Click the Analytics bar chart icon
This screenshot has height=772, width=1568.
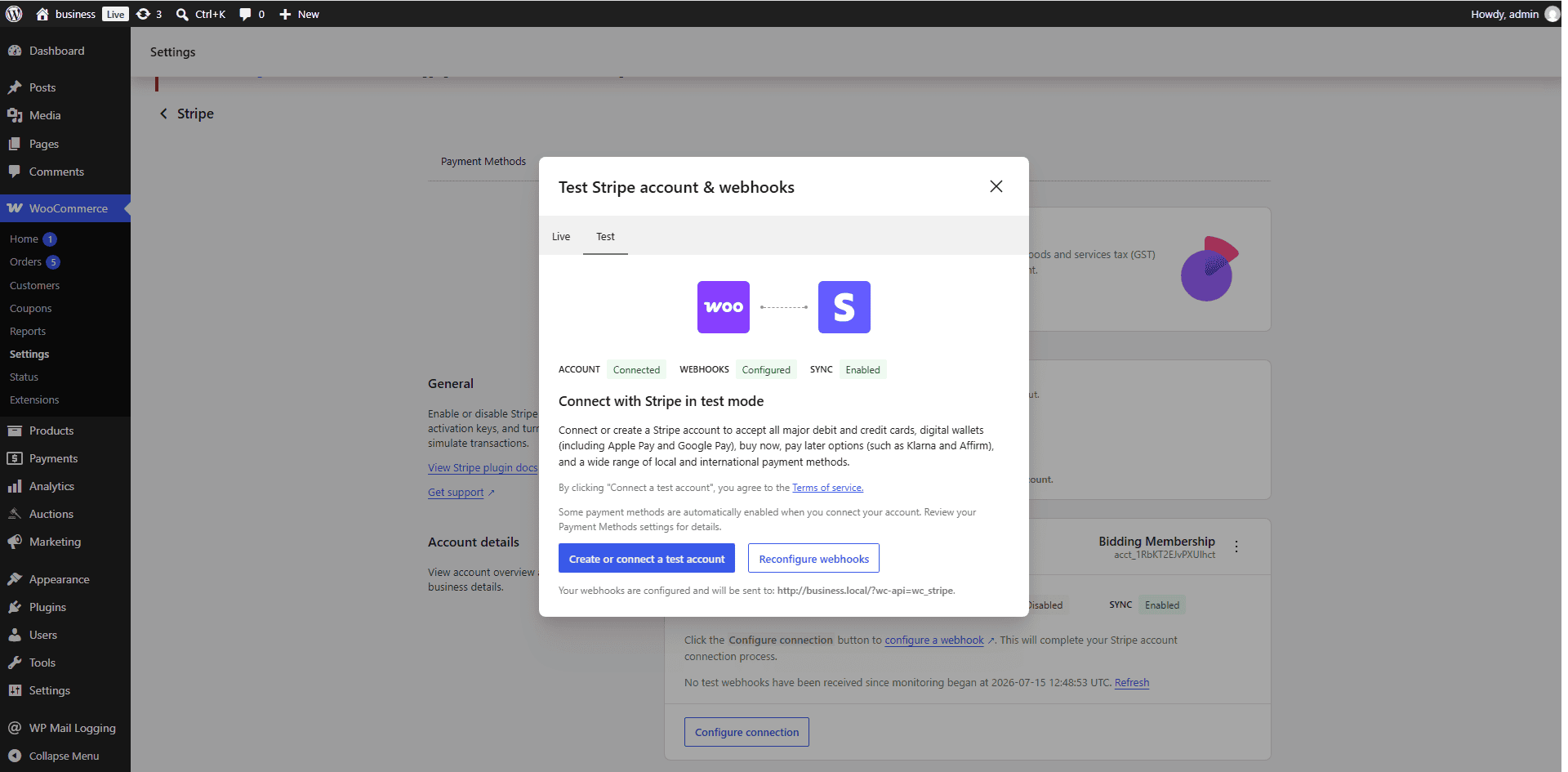(x=15, y=486)
